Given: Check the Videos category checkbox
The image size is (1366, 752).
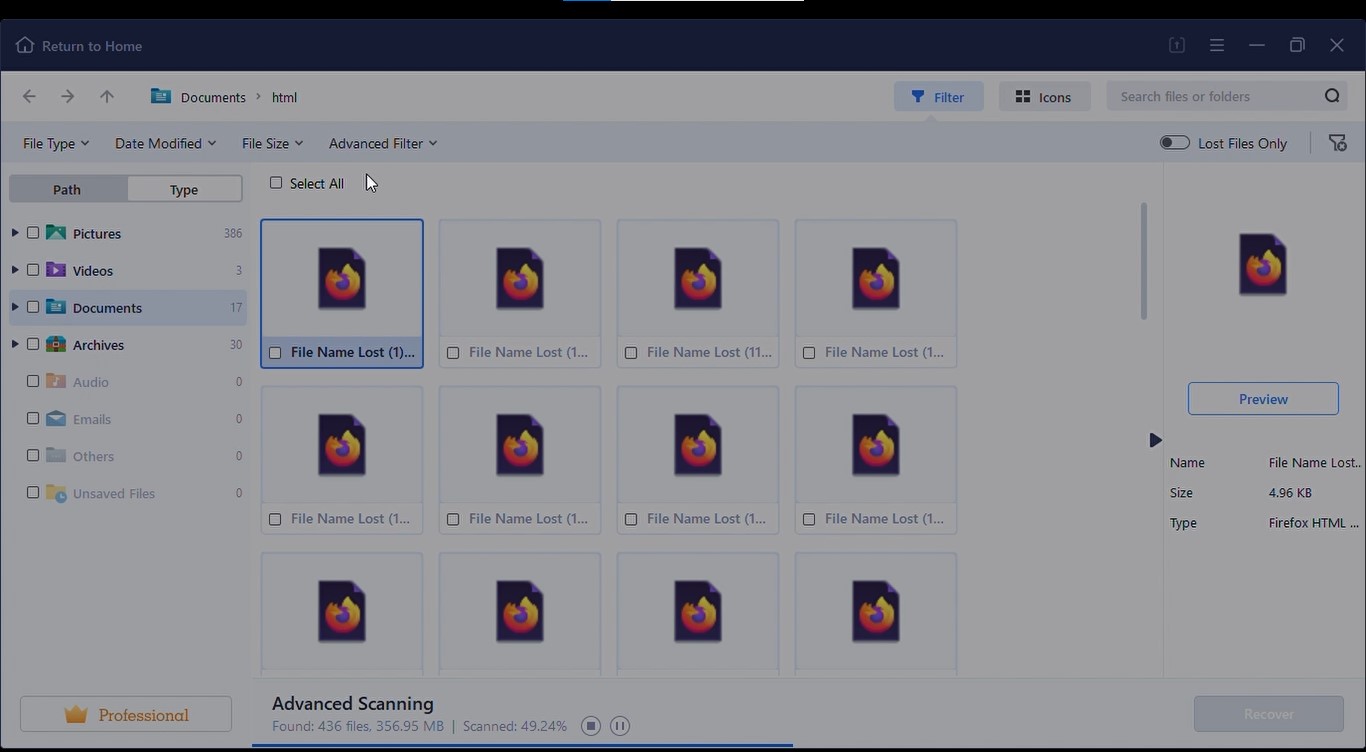Looking at the screenshot, I should [33, 270].
